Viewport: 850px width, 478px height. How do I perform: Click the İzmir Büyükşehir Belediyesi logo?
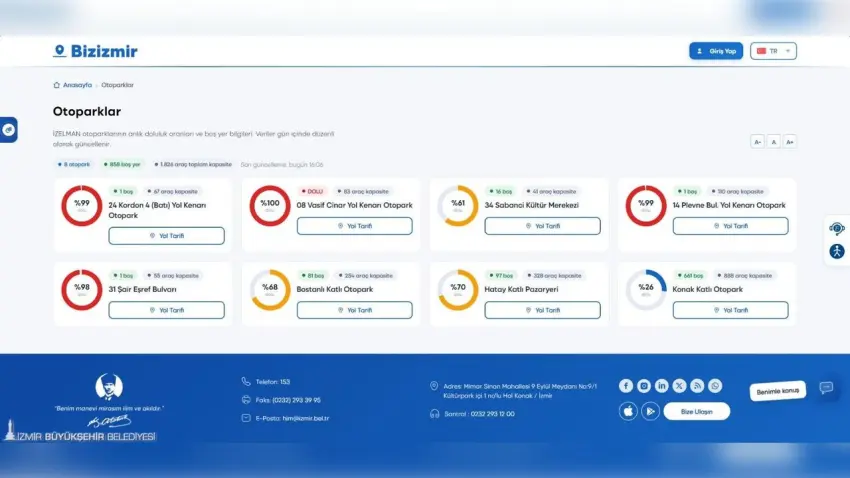coord(80,431)
